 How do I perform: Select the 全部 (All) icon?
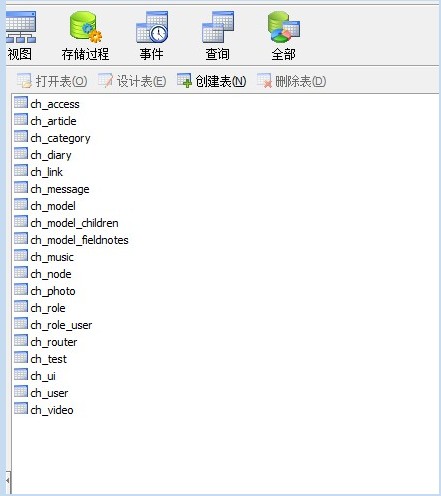(284, 27)
